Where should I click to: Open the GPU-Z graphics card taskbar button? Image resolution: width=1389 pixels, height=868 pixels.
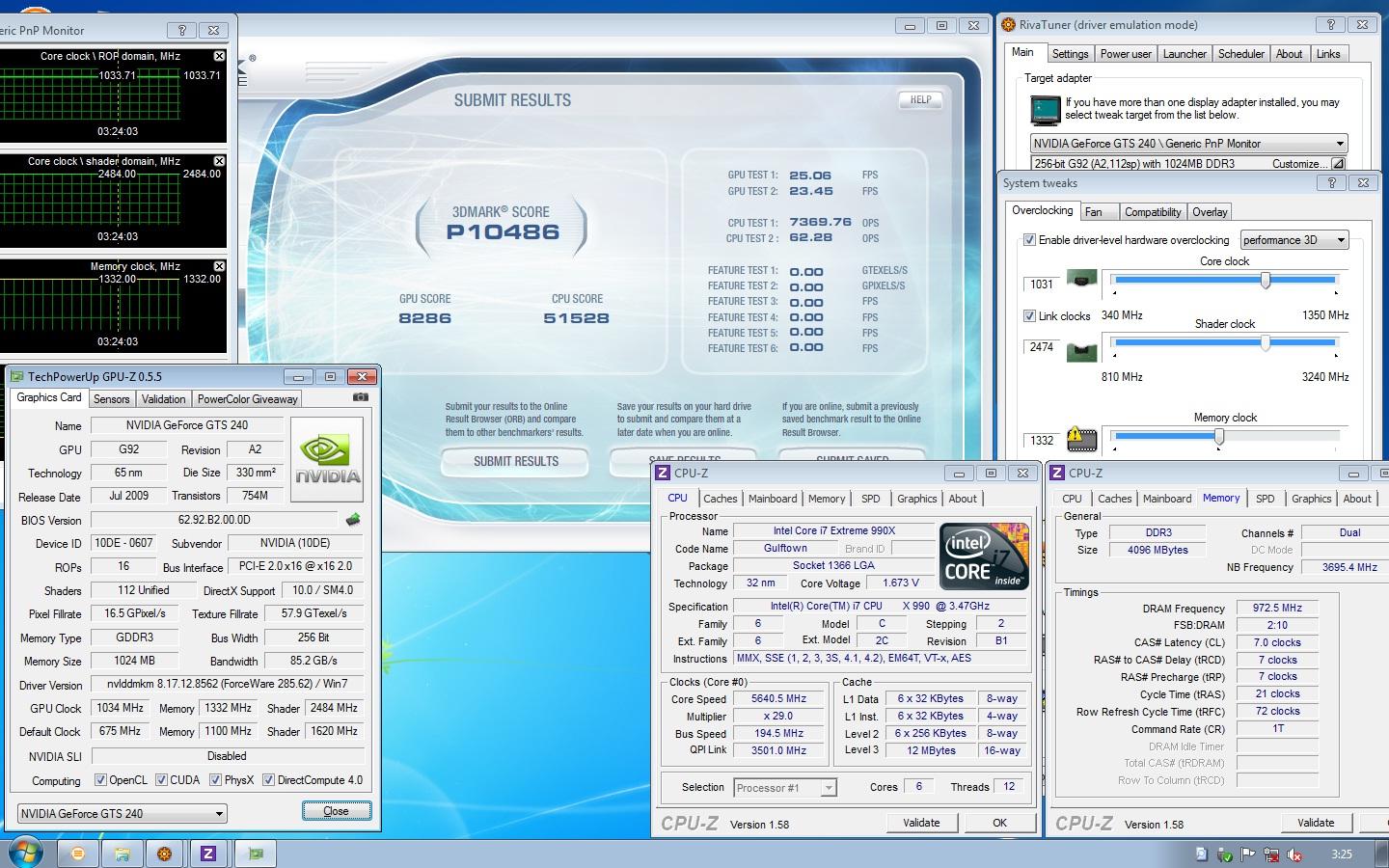tap(256, 854)
